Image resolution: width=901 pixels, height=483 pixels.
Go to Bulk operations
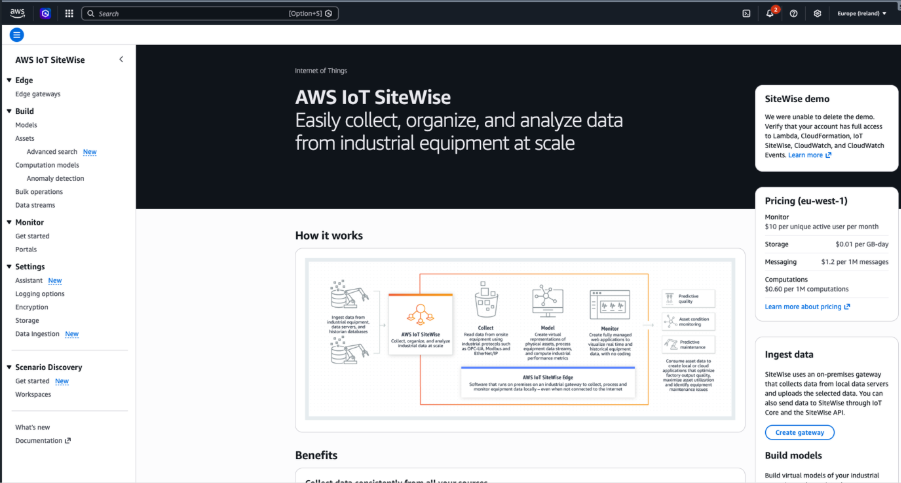[x=39, y=192]
